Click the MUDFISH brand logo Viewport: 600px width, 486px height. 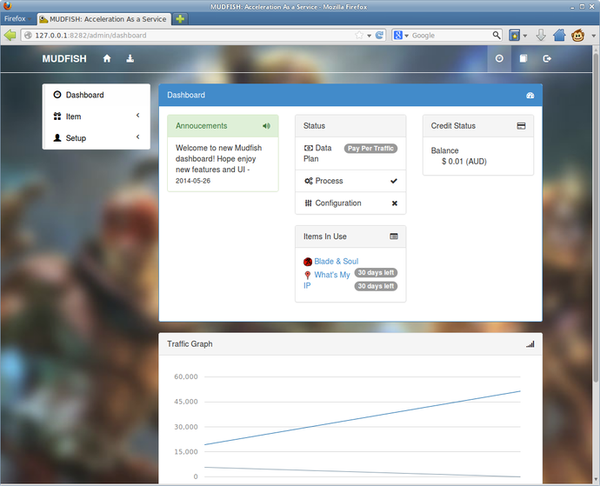pyautogui.click(x=64, y=59)
